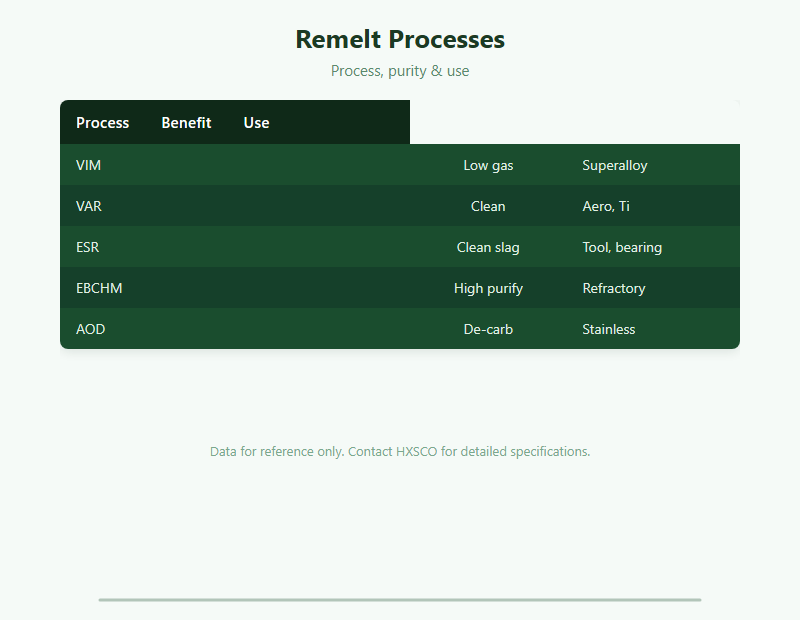This screenshot has width=800, height=620.
Task: Click the Benefit column header
Action: click(186, 122)
